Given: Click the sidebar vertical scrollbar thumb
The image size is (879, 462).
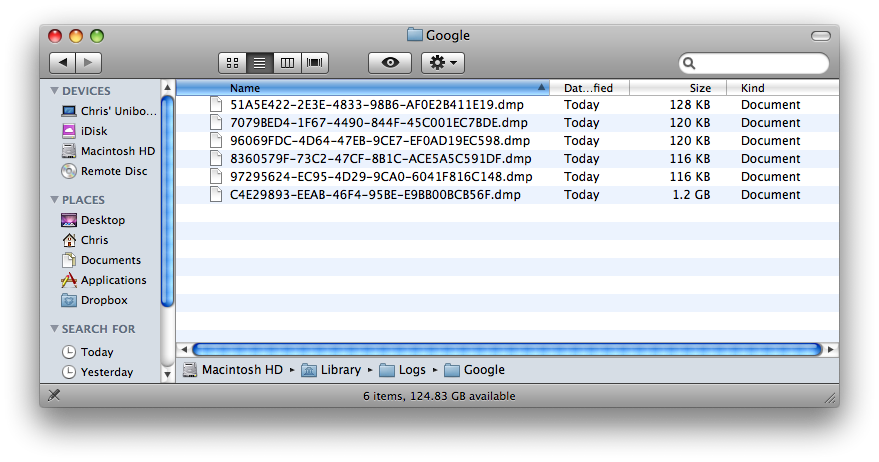Looking at the screenshot, I should 167,201.
